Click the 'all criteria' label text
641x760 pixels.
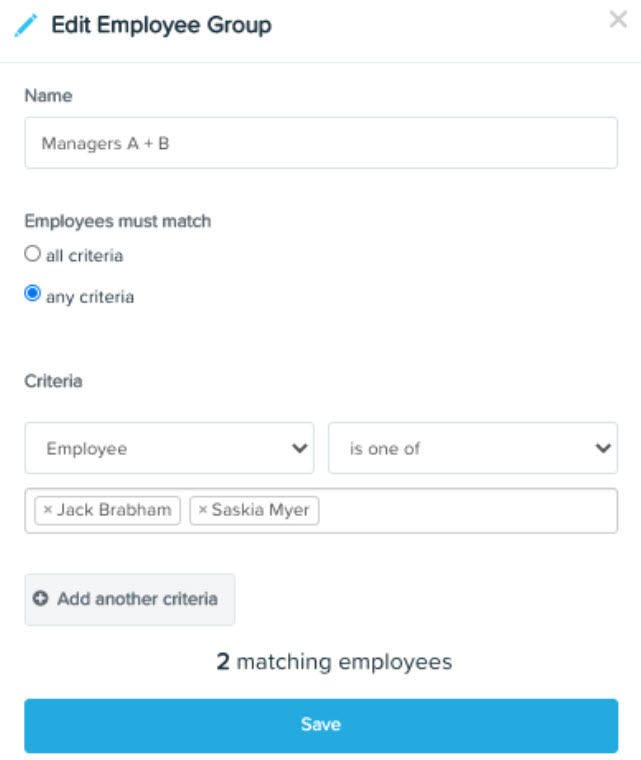pos(84,255)
